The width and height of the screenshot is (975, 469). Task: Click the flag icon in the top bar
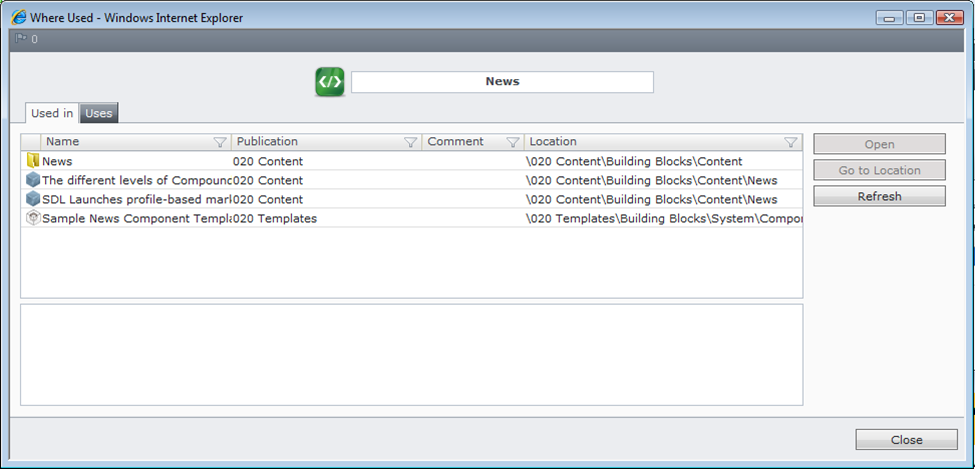click(20, 39)
